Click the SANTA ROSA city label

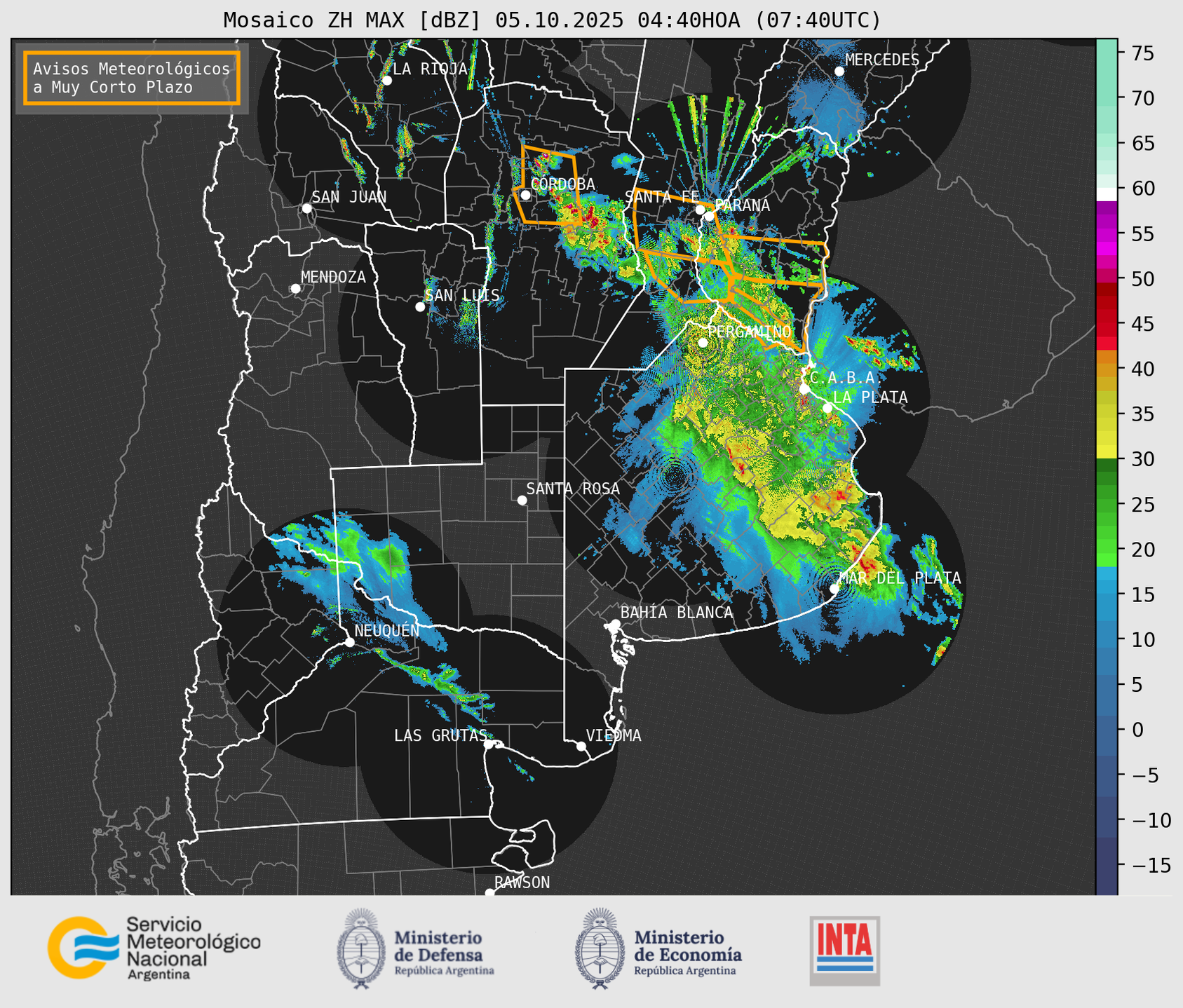click(573, 489)
